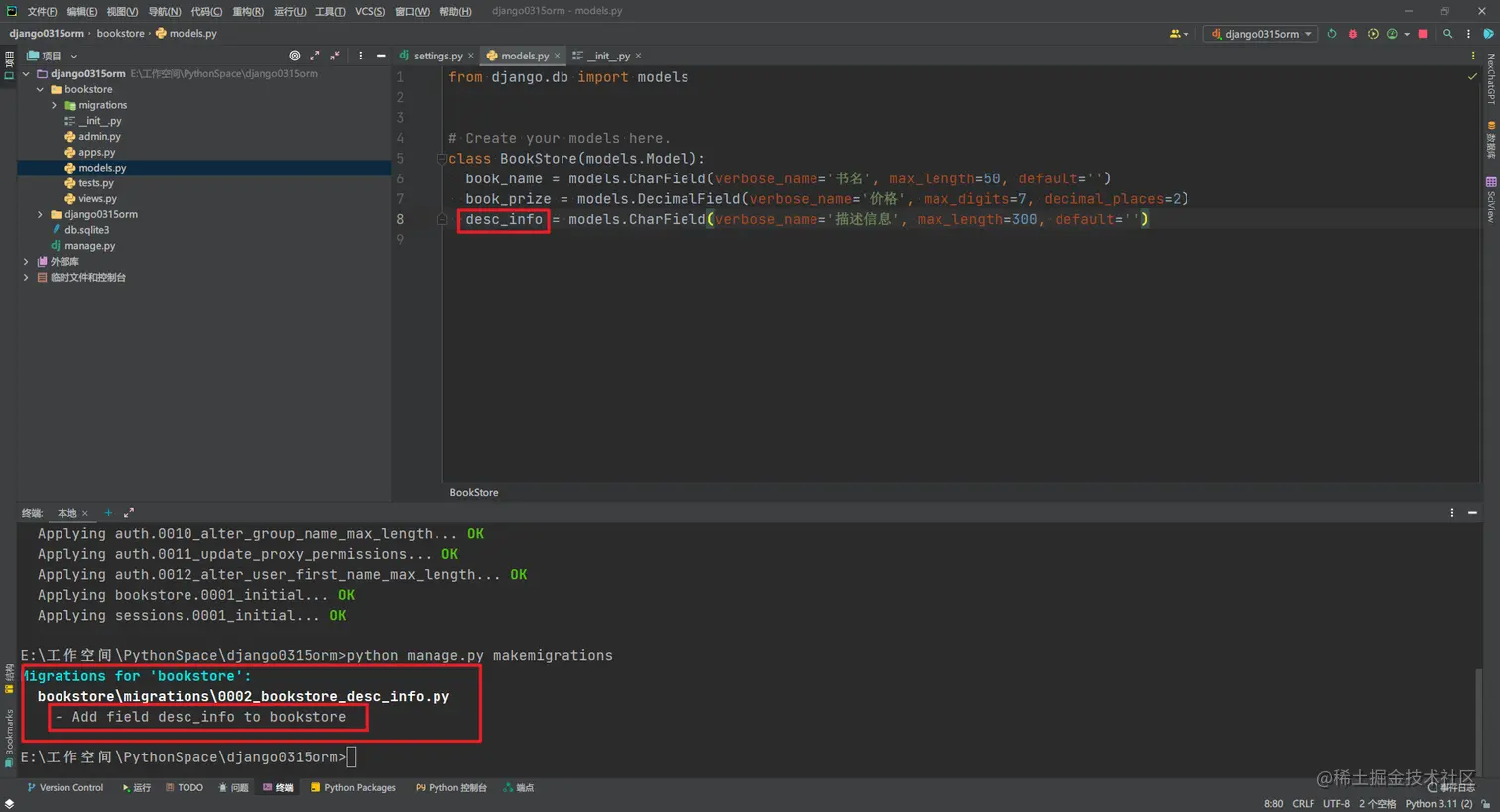This screenshot has width=1500, height=812.
Task: Open Search Everywhere magnifier icon
Action: click(1448, 34)
